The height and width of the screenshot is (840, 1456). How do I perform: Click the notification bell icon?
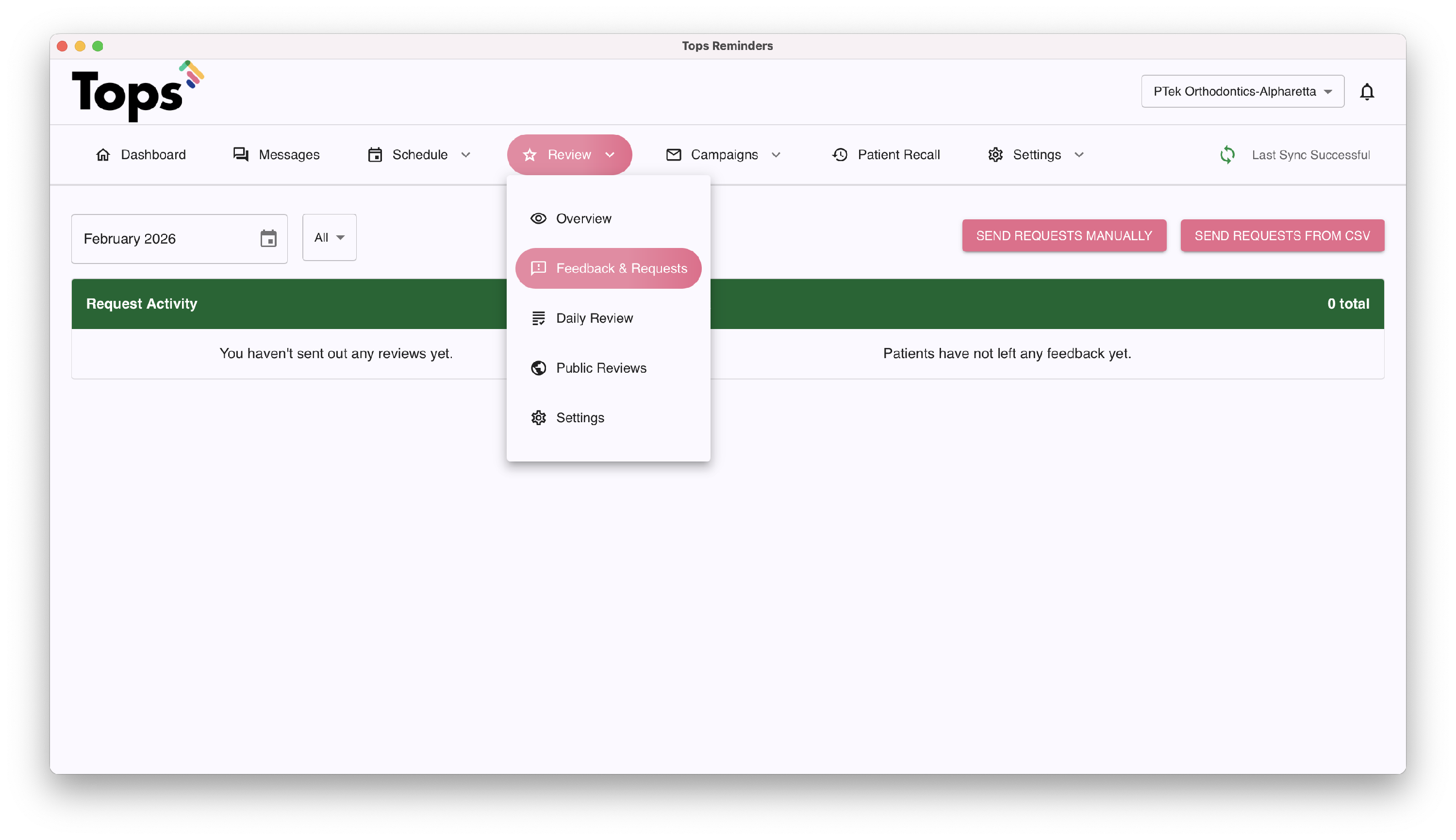[1367, 92]
